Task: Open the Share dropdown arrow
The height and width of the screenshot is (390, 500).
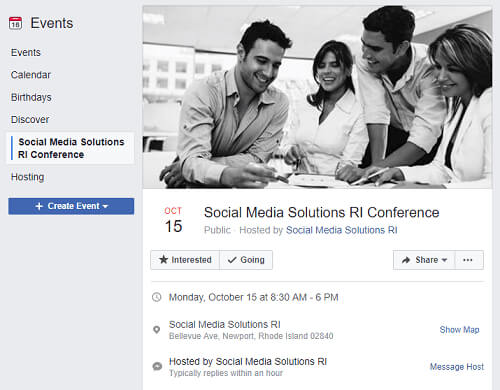Action: (x=444, y=260)
